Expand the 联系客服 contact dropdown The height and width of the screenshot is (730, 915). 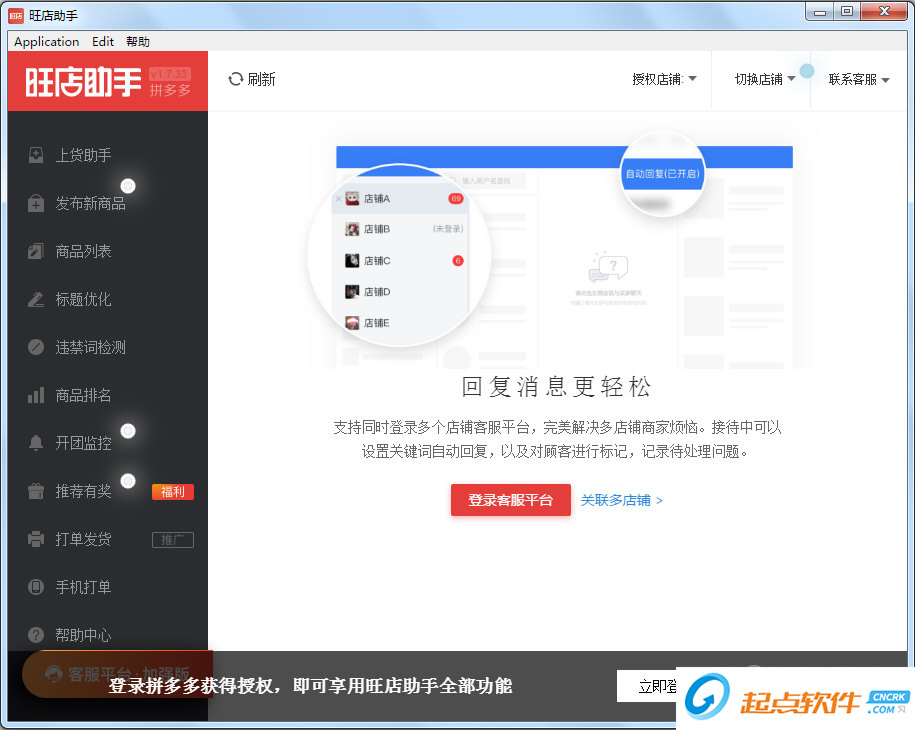tap(856, 79)
